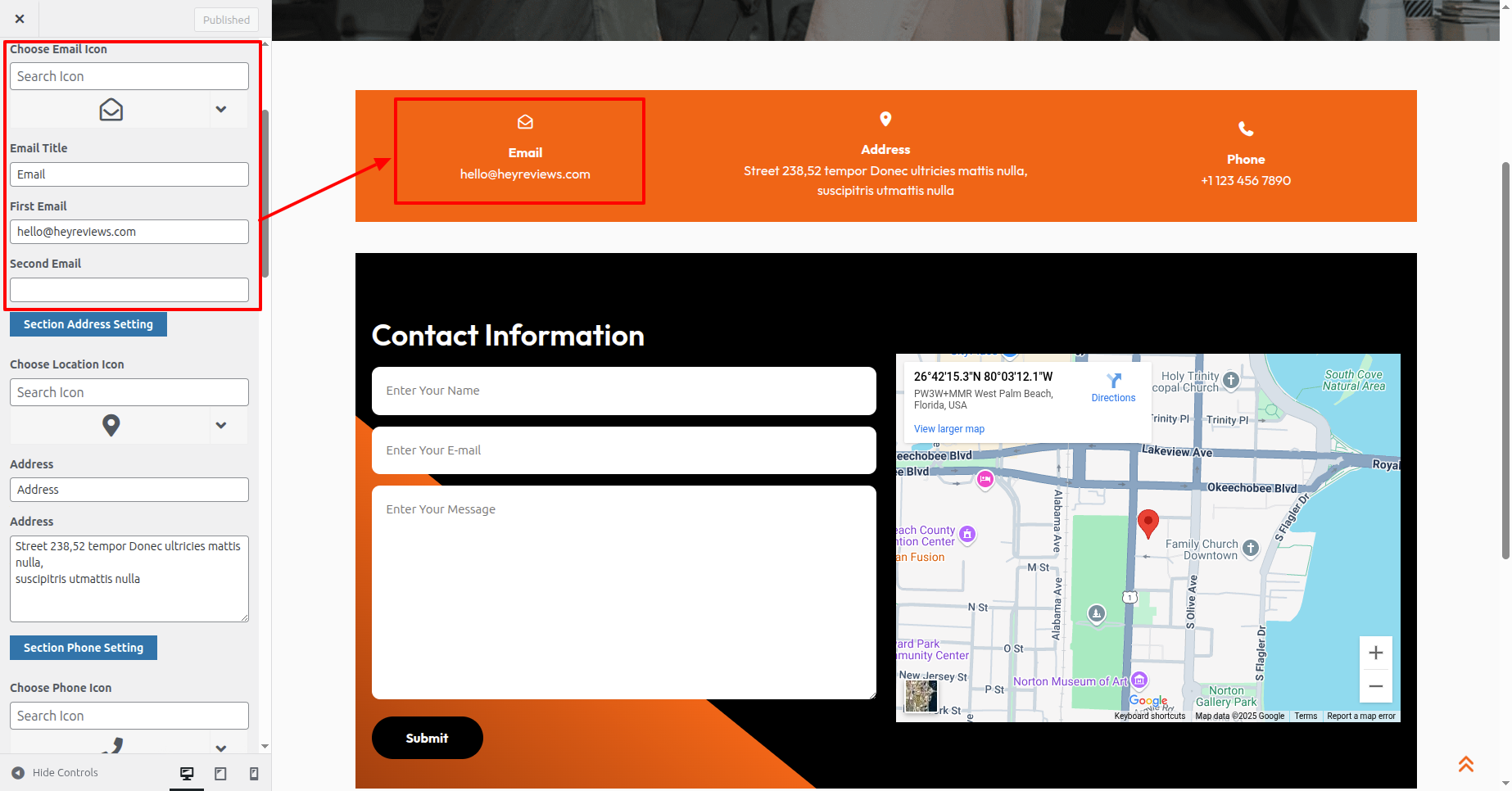Screen dimensions: 1512x791
Task: Open the Section Phone Setting tab
Action: 83,648
